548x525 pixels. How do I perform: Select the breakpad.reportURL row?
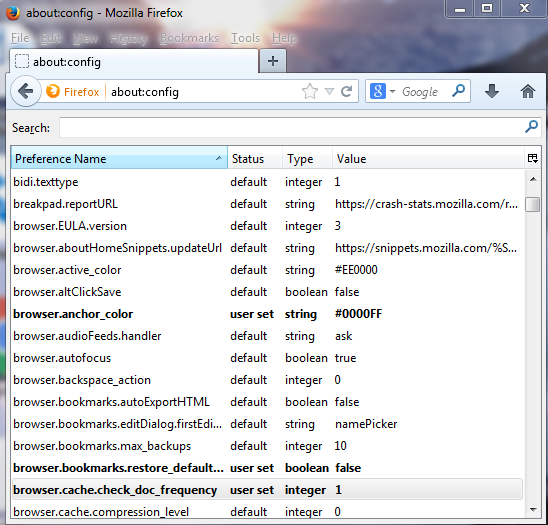tap(267, 204)
